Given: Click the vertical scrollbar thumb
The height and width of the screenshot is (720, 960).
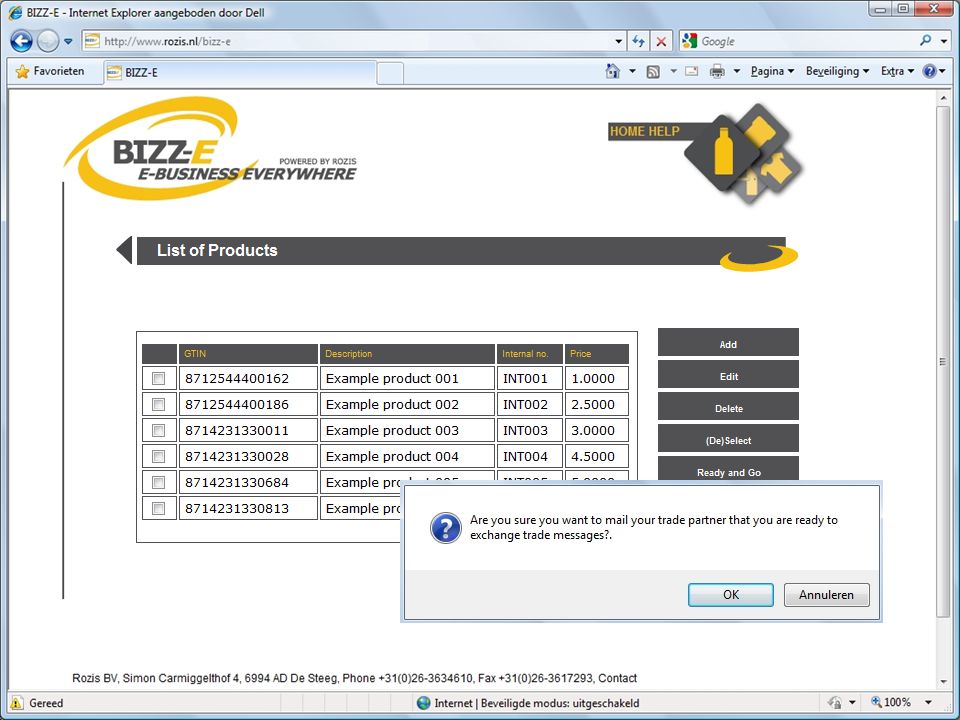Looking at the screenshot, I should (x=943, y=361).
